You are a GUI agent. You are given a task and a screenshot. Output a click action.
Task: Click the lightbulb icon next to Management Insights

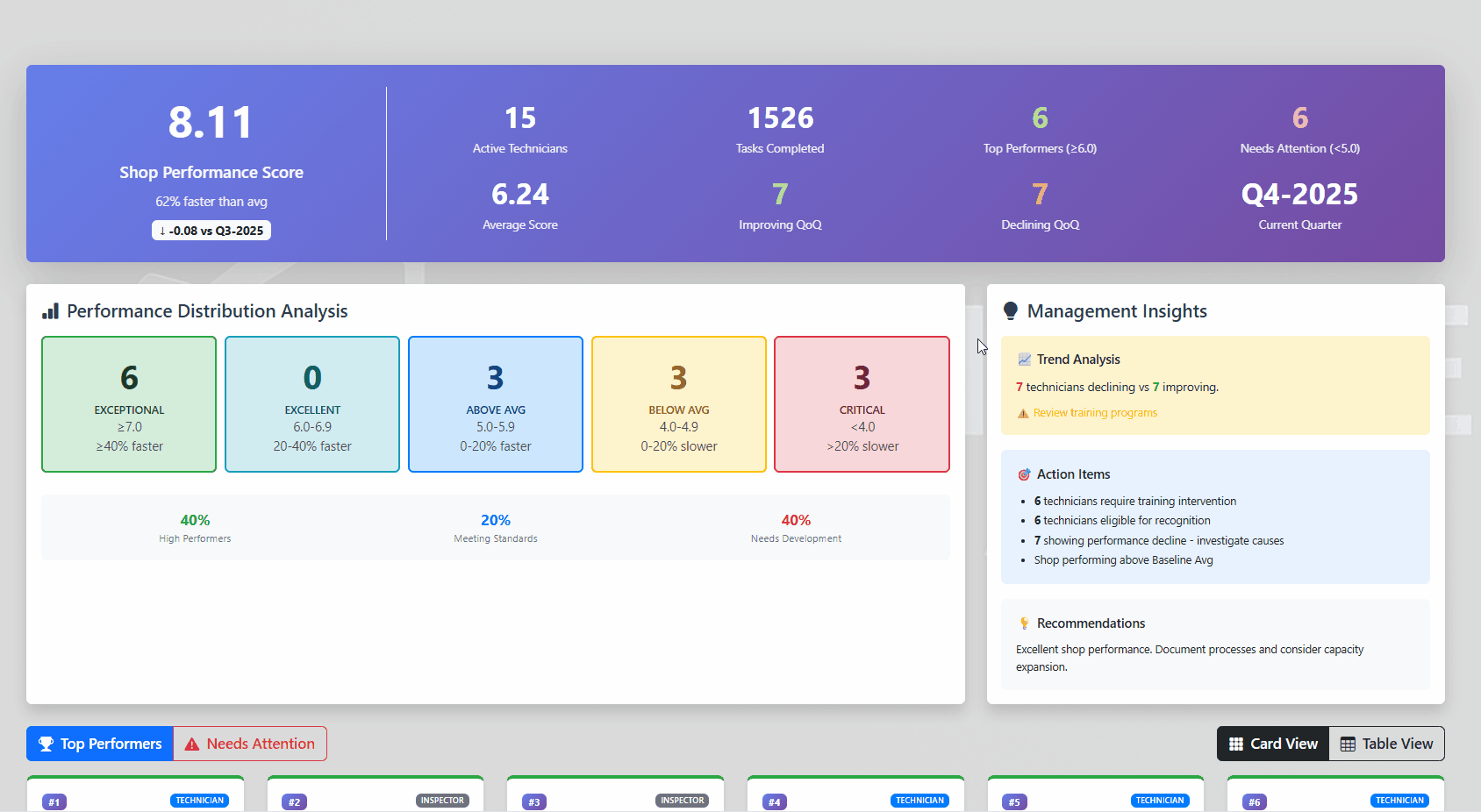click(x=1011, y=310)
